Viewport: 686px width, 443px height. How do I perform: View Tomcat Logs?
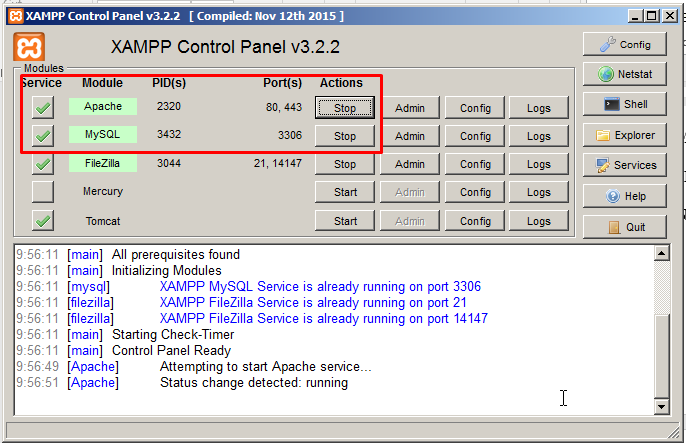click(539, 221)
